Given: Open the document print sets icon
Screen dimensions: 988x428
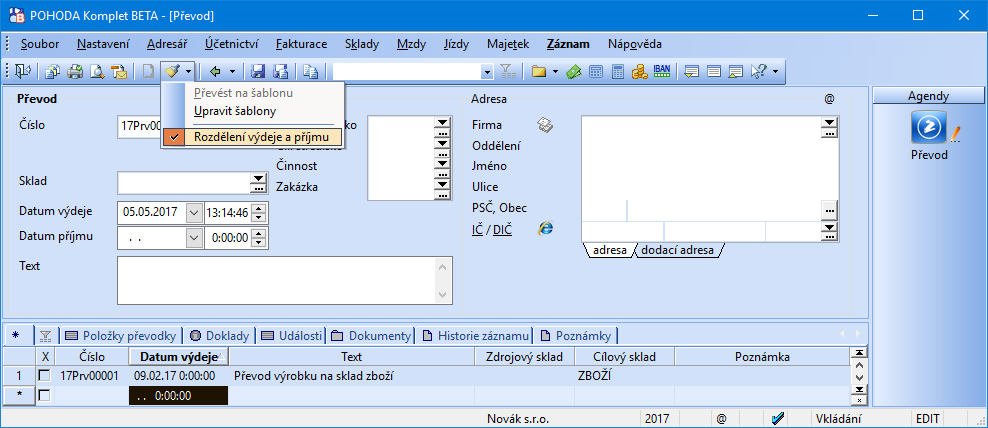Looking at the screenshot, I should (x=54, y=72).
